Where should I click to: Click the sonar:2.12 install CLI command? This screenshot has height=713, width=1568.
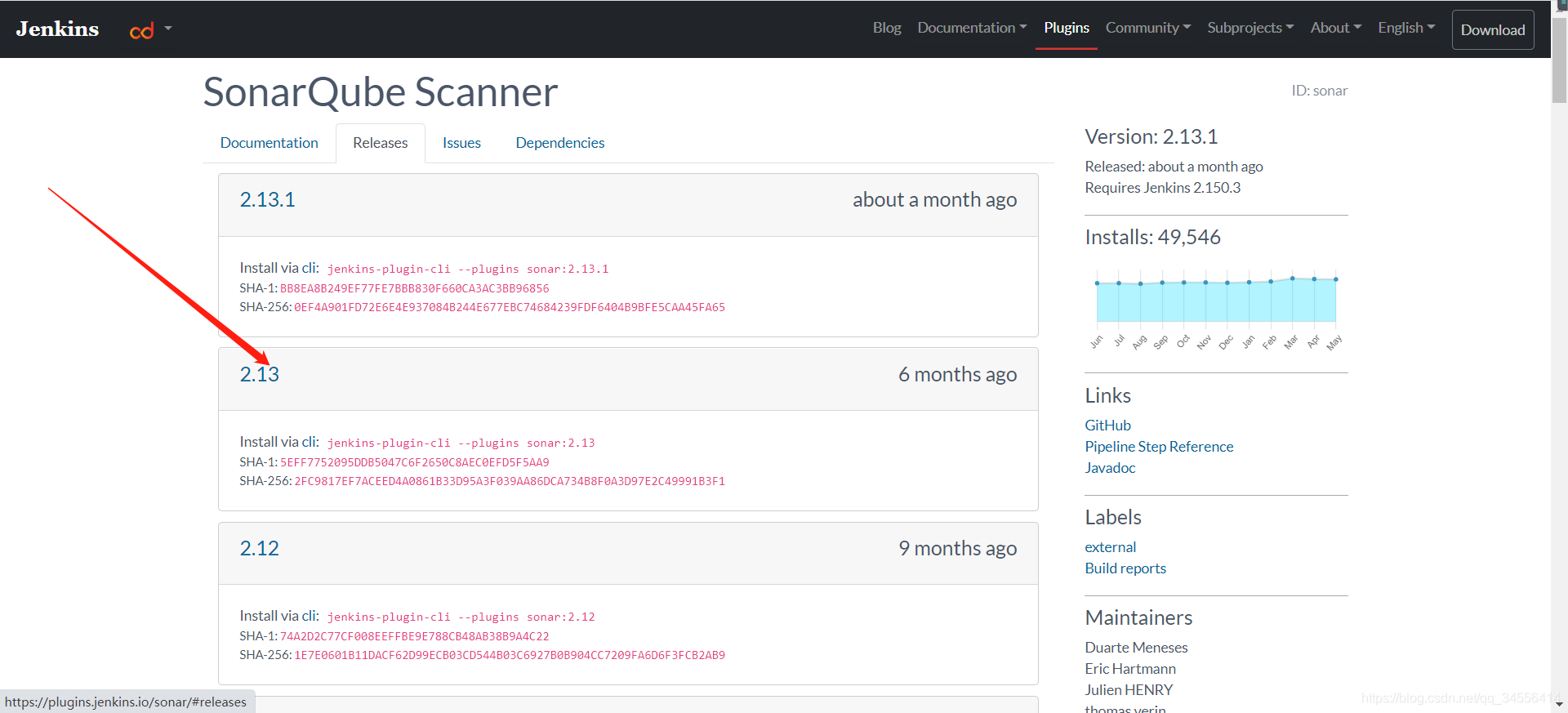click(461, 617)
